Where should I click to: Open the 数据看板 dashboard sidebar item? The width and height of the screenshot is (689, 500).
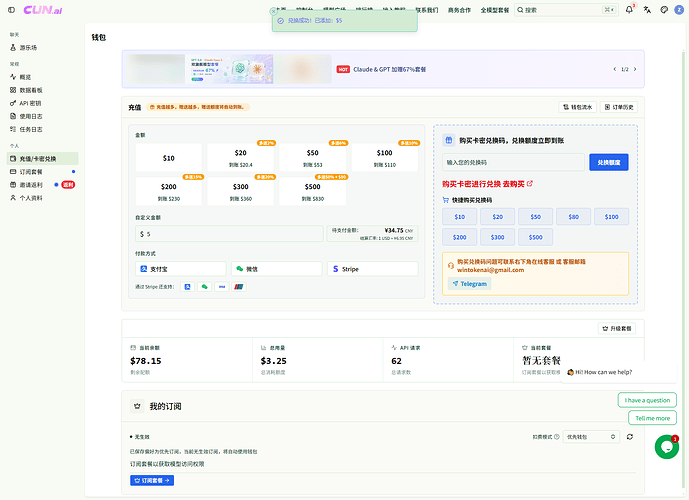click(43, 90)
